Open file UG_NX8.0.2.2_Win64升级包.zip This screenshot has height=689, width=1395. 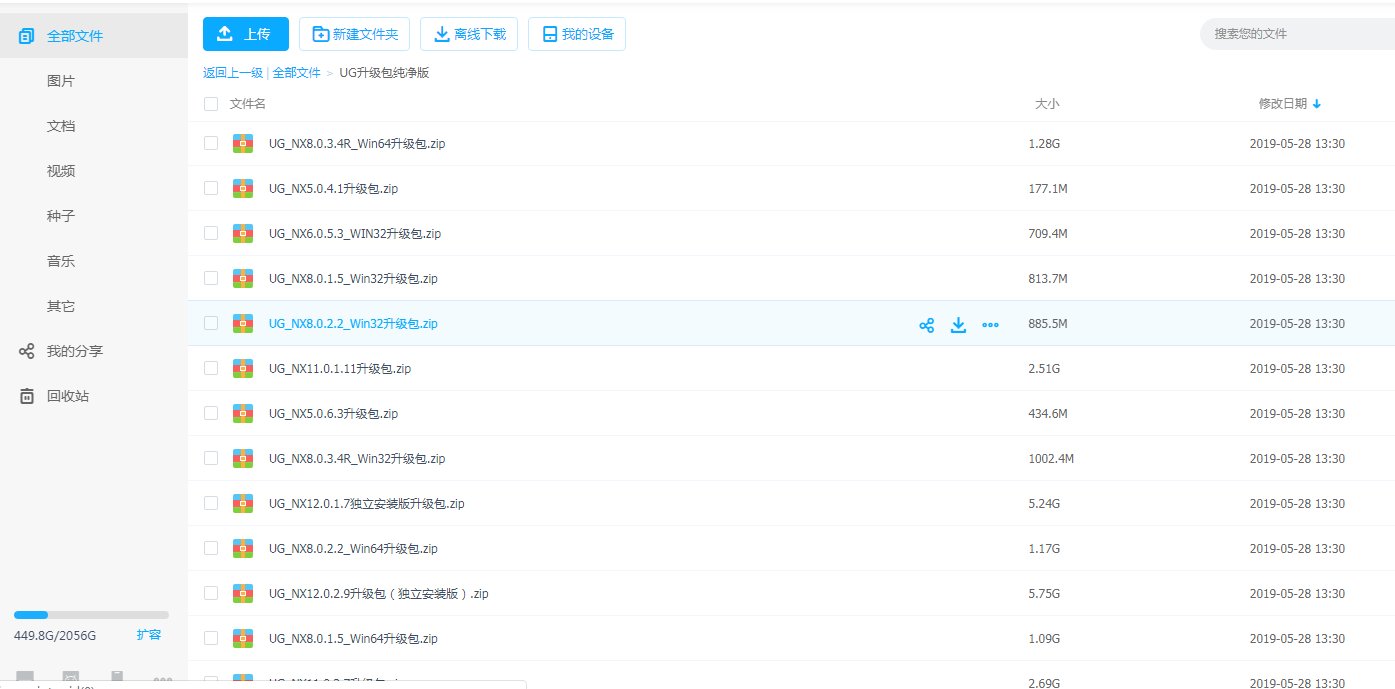(353, 548)
